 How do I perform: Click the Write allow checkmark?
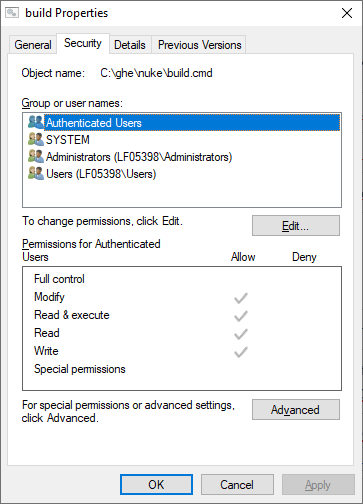[241, 352]
